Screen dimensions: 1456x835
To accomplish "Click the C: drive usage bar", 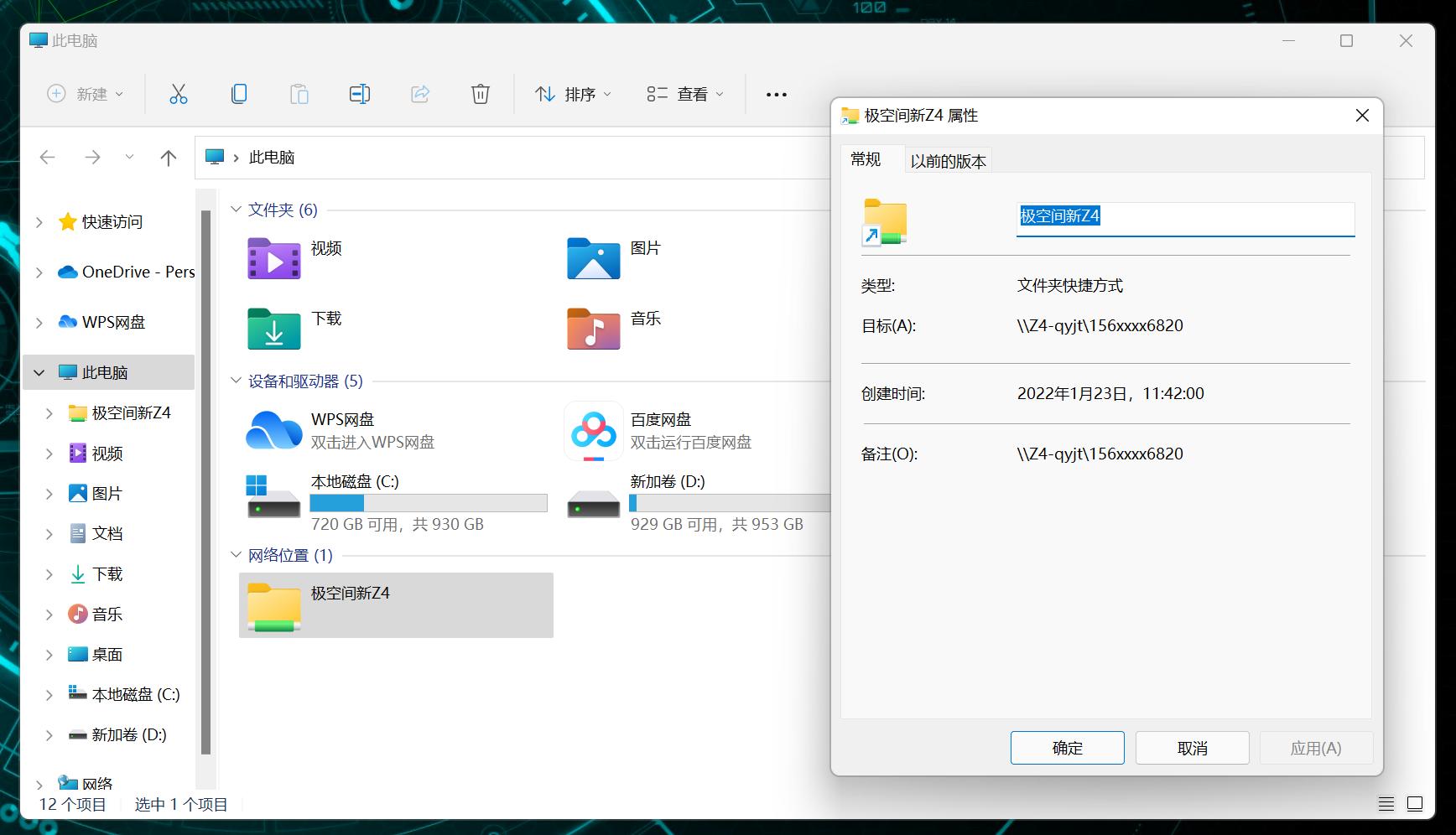I will coord(429,503).
